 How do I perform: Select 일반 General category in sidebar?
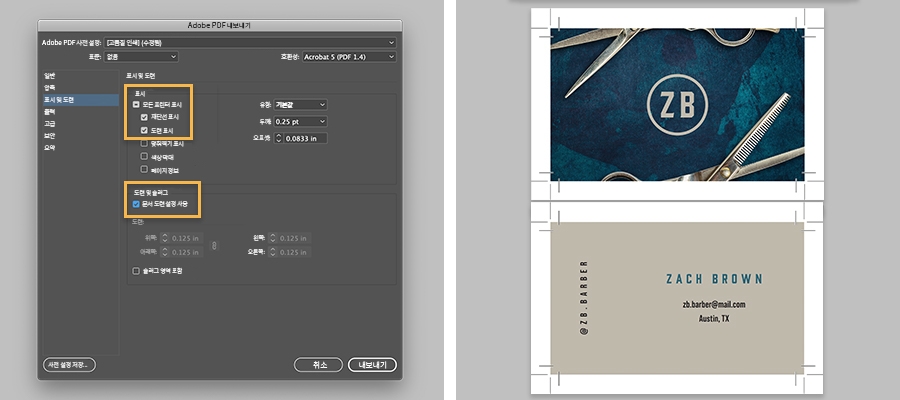pos(81,76)
